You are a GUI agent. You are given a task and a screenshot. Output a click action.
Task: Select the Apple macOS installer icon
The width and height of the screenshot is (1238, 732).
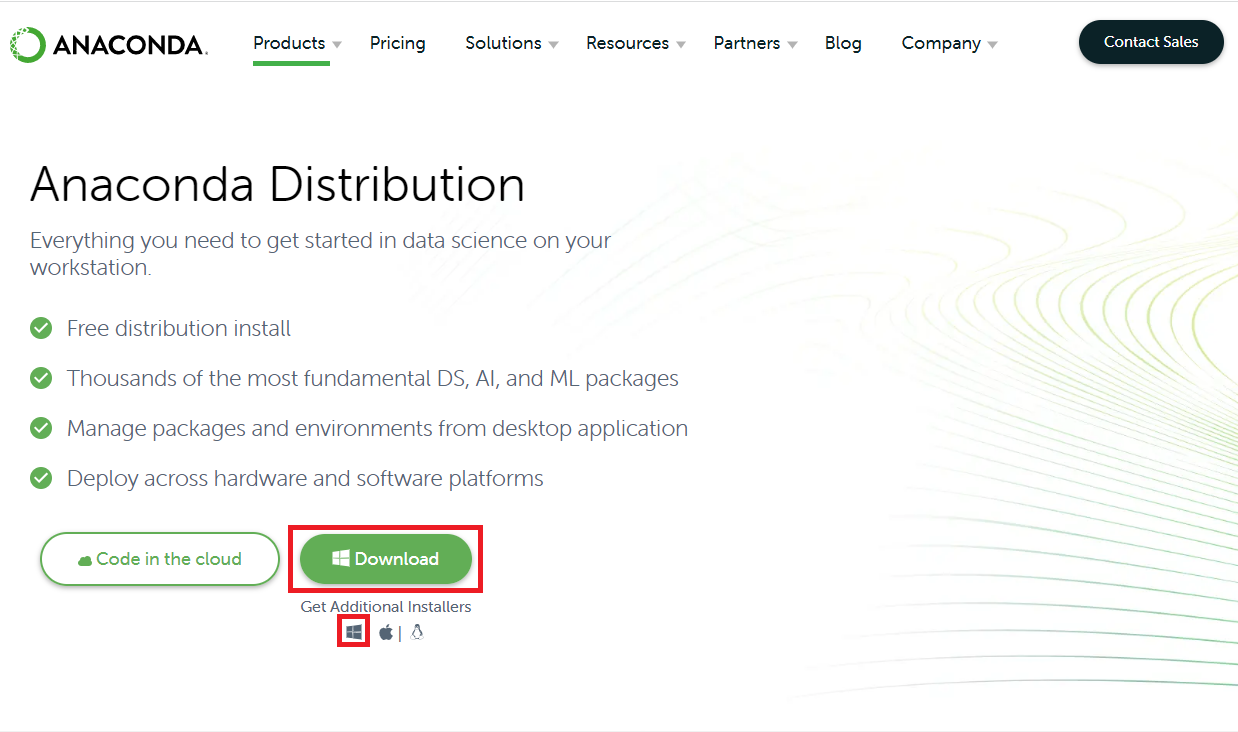pos(386,632)
